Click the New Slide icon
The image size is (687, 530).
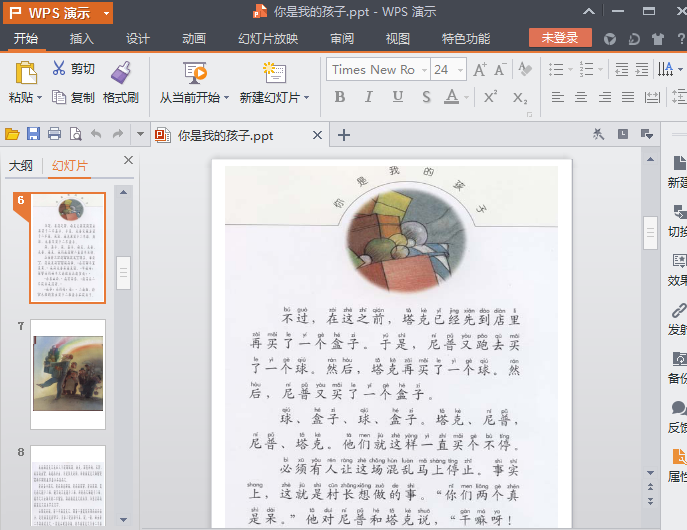pos(274,73)
